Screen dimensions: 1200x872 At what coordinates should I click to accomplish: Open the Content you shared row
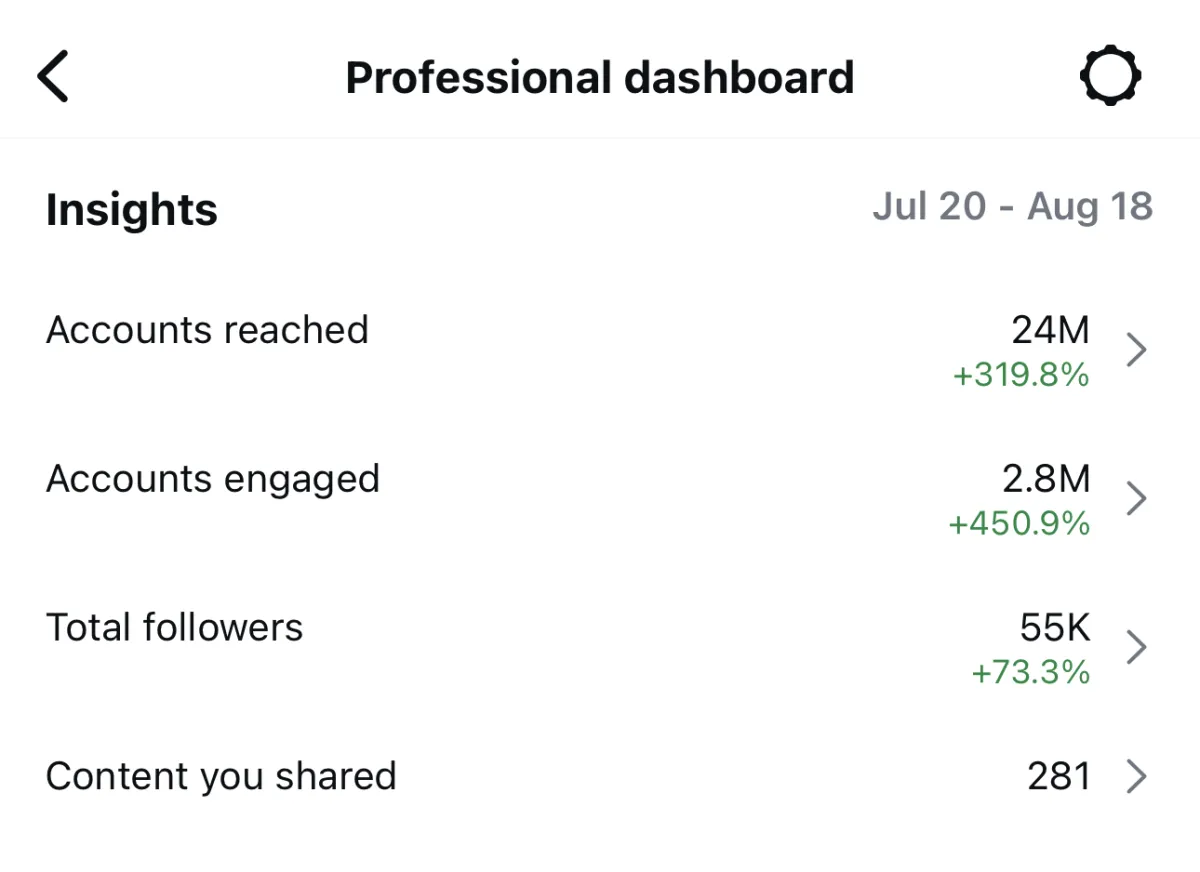coord(600,776)
